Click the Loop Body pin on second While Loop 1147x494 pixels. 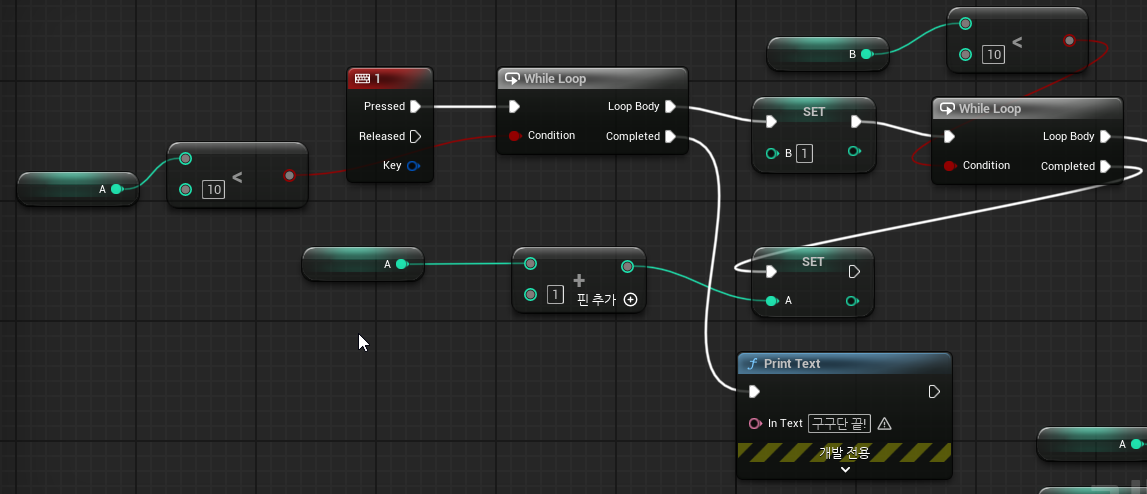[x=1105, y=136]
